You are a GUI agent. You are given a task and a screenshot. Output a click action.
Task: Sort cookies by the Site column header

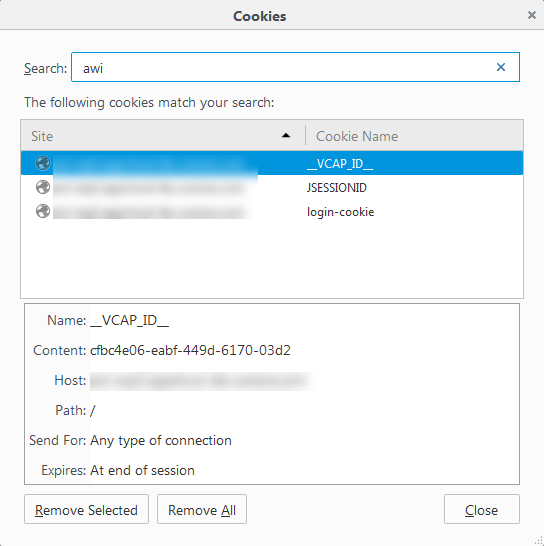pos(163,136)
